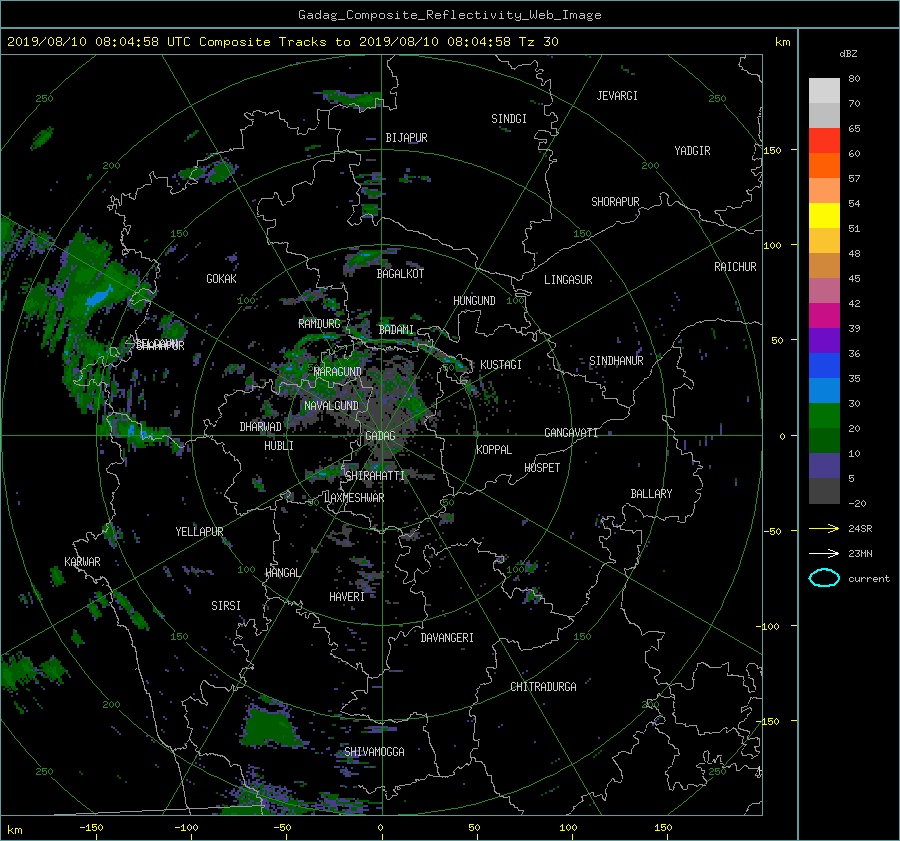Click the JEVARGI city label
This screenshot has height=841, width=900.
pos(617,96)
